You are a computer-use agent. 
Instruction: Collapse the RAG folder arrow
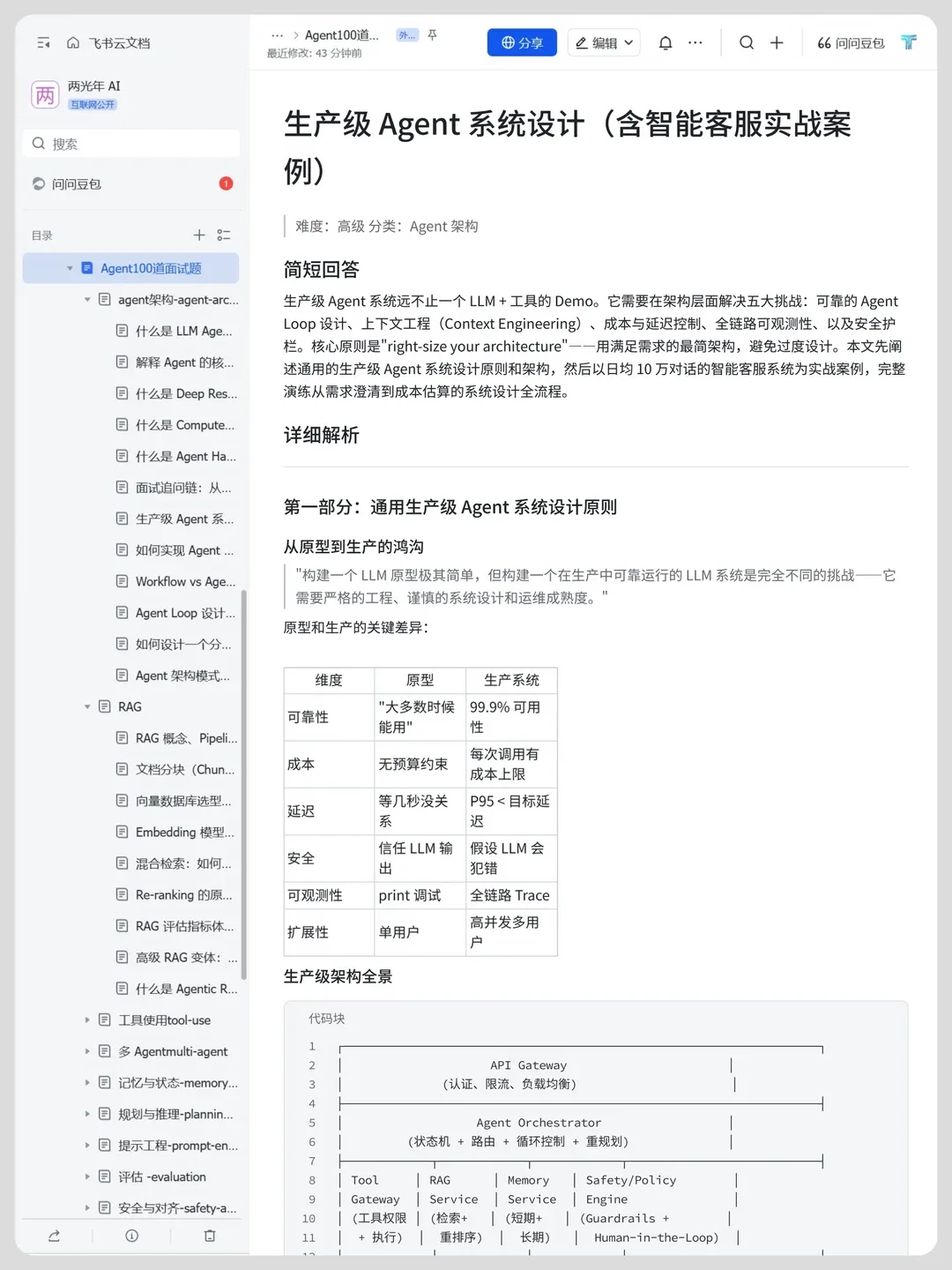click(x=87, y=706)
